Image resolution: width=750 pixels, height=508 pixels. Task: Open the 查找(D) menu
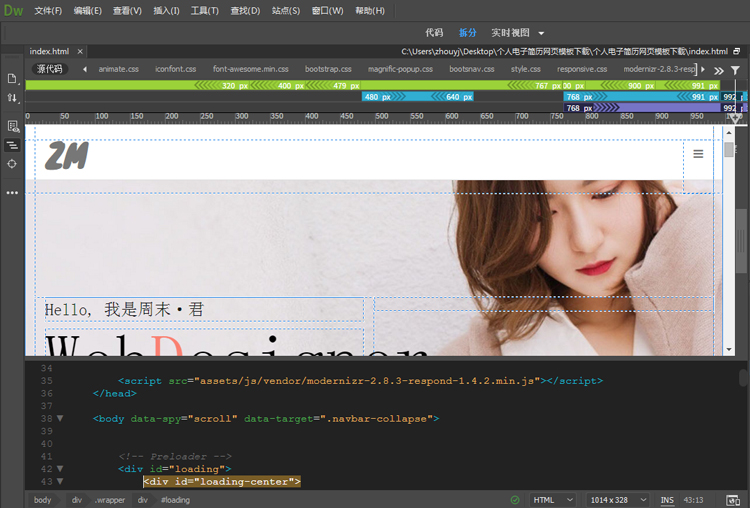pos(245,11)
